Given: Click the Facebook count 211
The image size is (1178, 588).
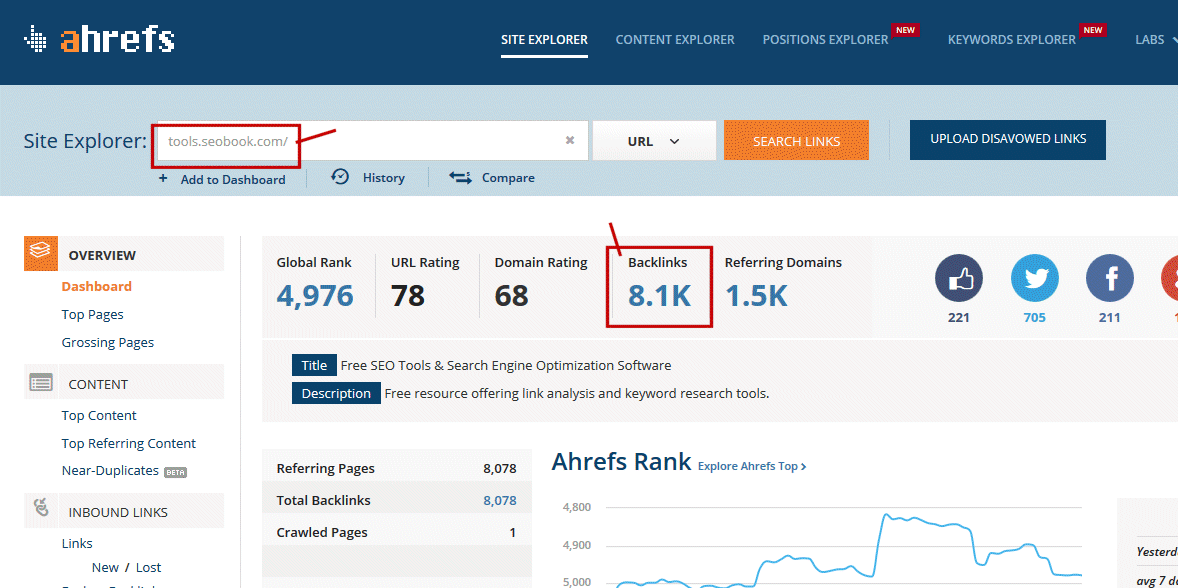Looking at the screenshot, I should pyautogui.click(x=1110, y=318).
